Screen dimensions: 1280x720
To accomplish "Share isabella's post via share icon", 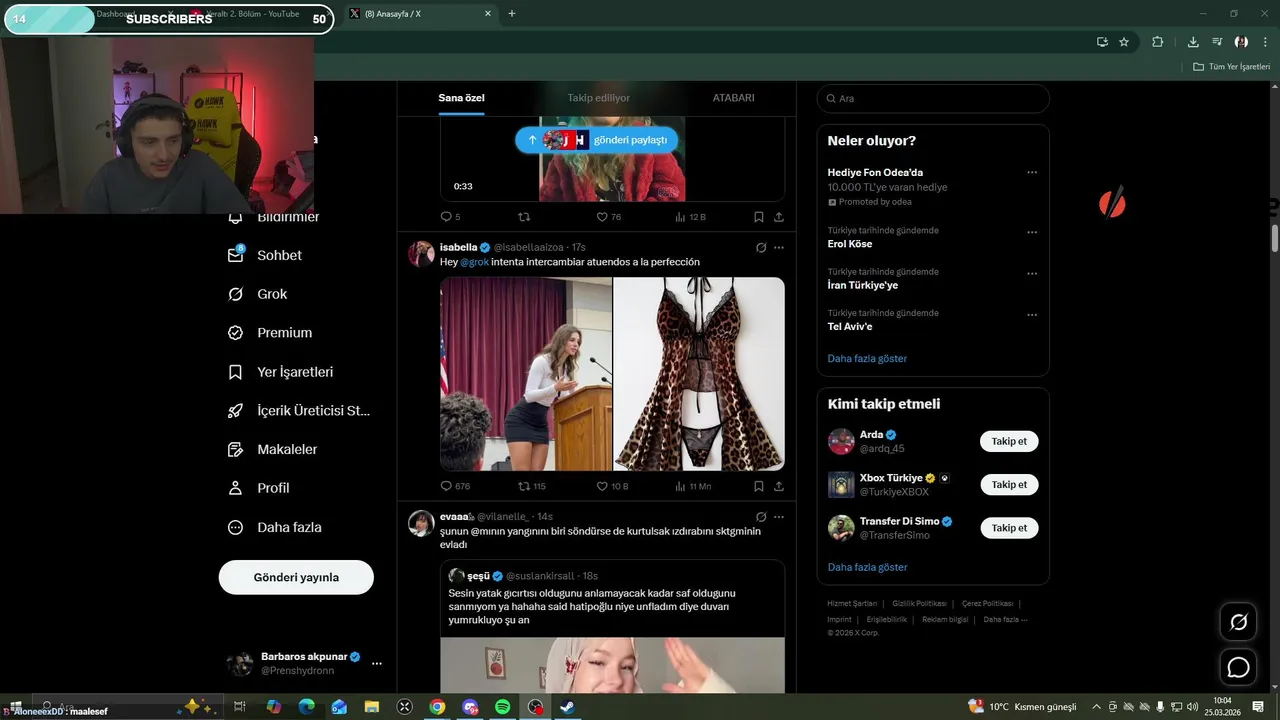I will pos(778,486).
